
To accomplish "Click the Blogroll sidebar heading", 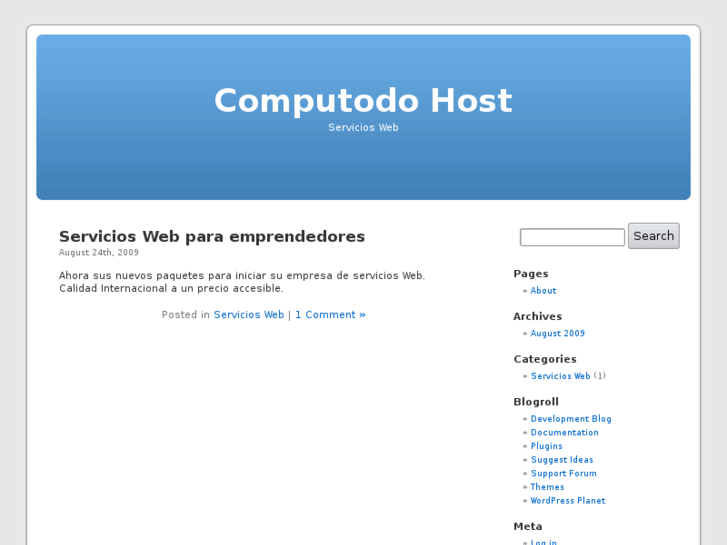I will click(536, 402).
